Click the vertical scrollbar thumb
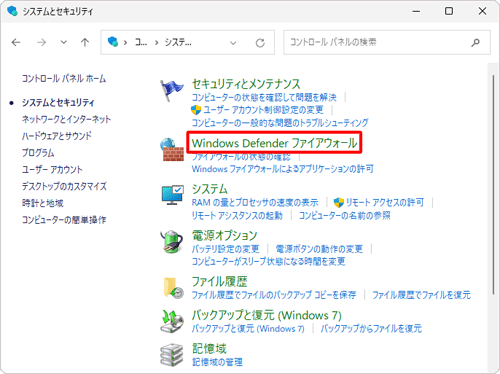This screenshot has width=500, height=374. click(x=493, y=185)
